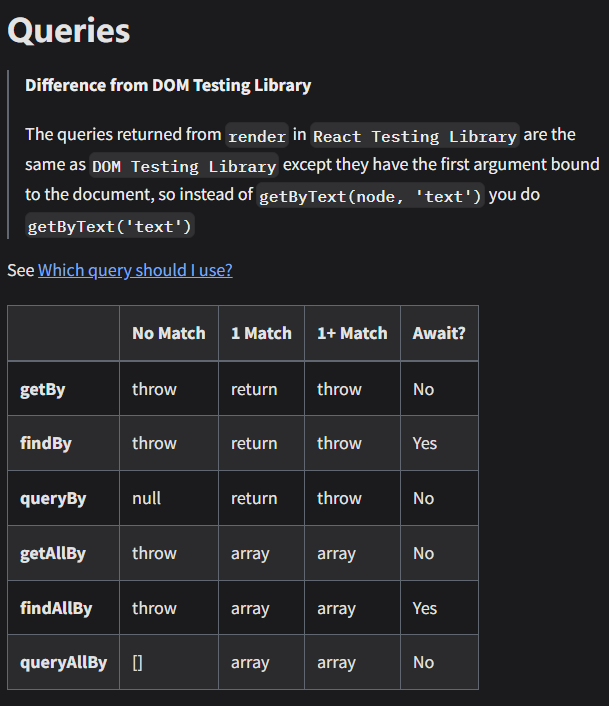Click the "[]" cell in queryAllBy row

pos(137,662)
